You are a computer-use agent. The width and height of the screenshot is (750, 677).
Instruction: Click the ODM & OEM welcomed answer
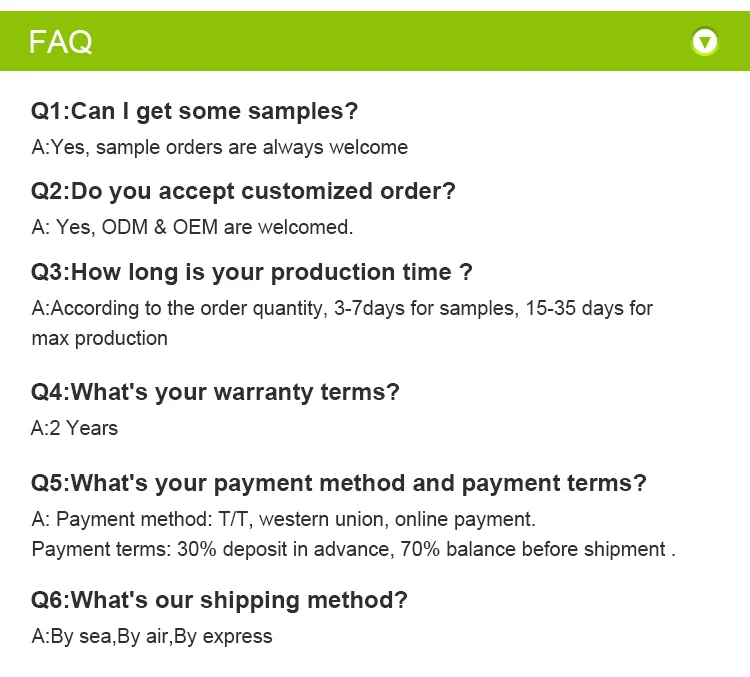coord(192,227)
